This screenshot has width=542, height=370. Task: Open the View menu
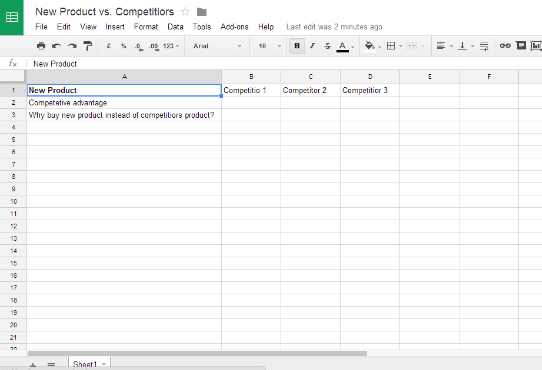pyautogui.click(x=88, y=27)
